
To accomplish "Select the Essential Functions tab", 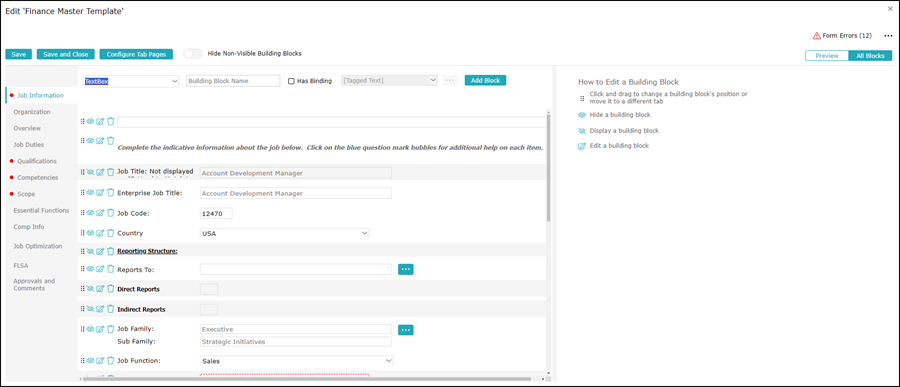I will click(41, 210).
